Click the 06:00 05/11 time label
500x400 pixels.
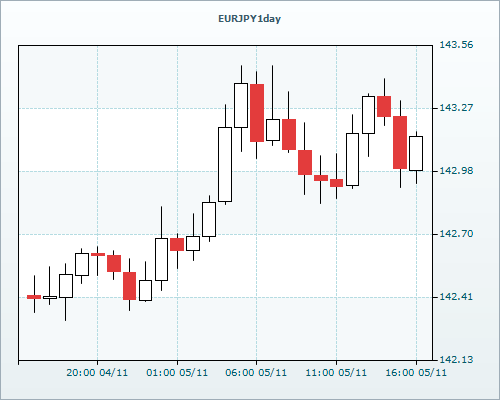coord(256,373)
